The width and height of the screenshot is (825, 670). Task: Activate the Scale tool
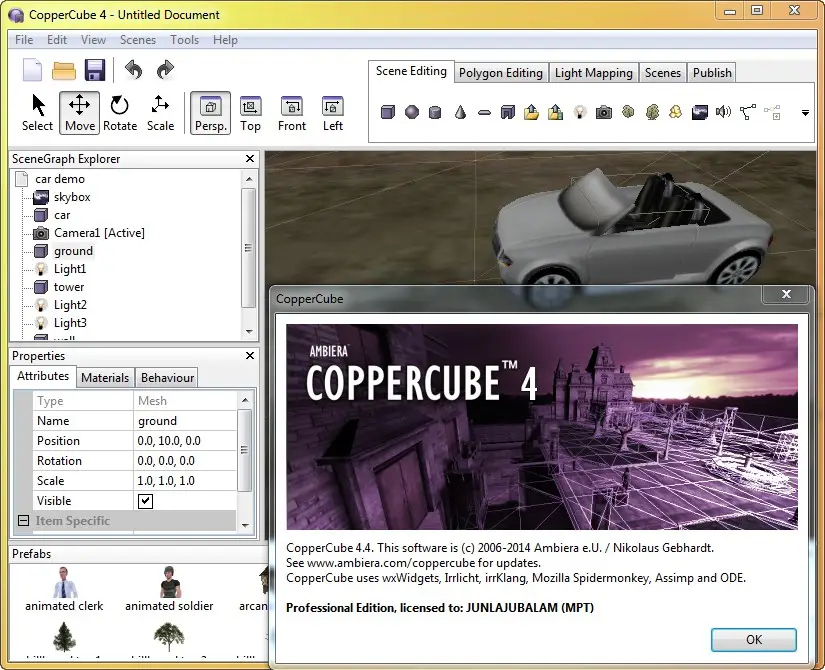click(x=160, y=113)
